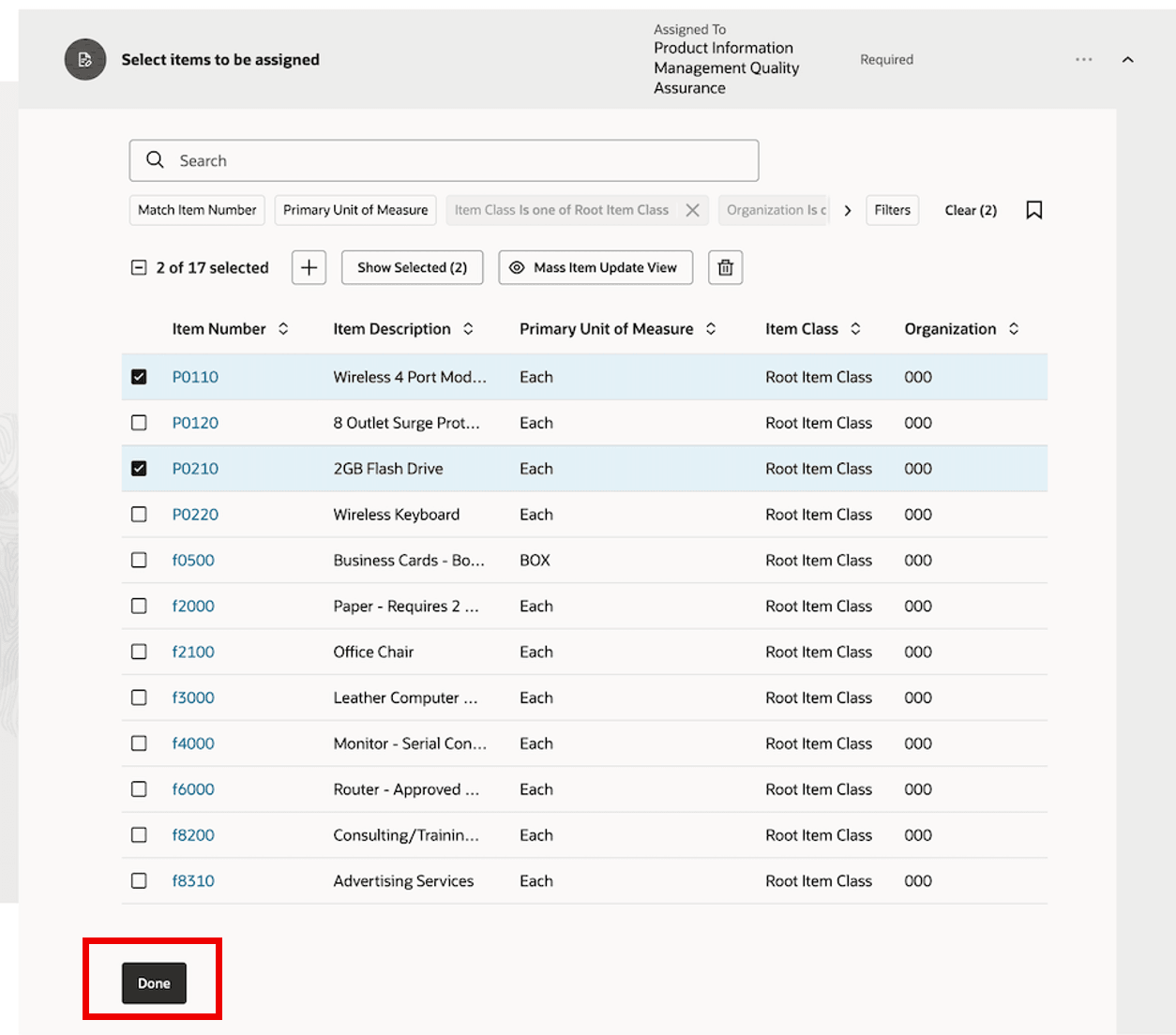Click the '2GB Flash Drive' description cell
Image resolution: width=1176 pixels, height=1035 pixels.
tap(388, 469)
